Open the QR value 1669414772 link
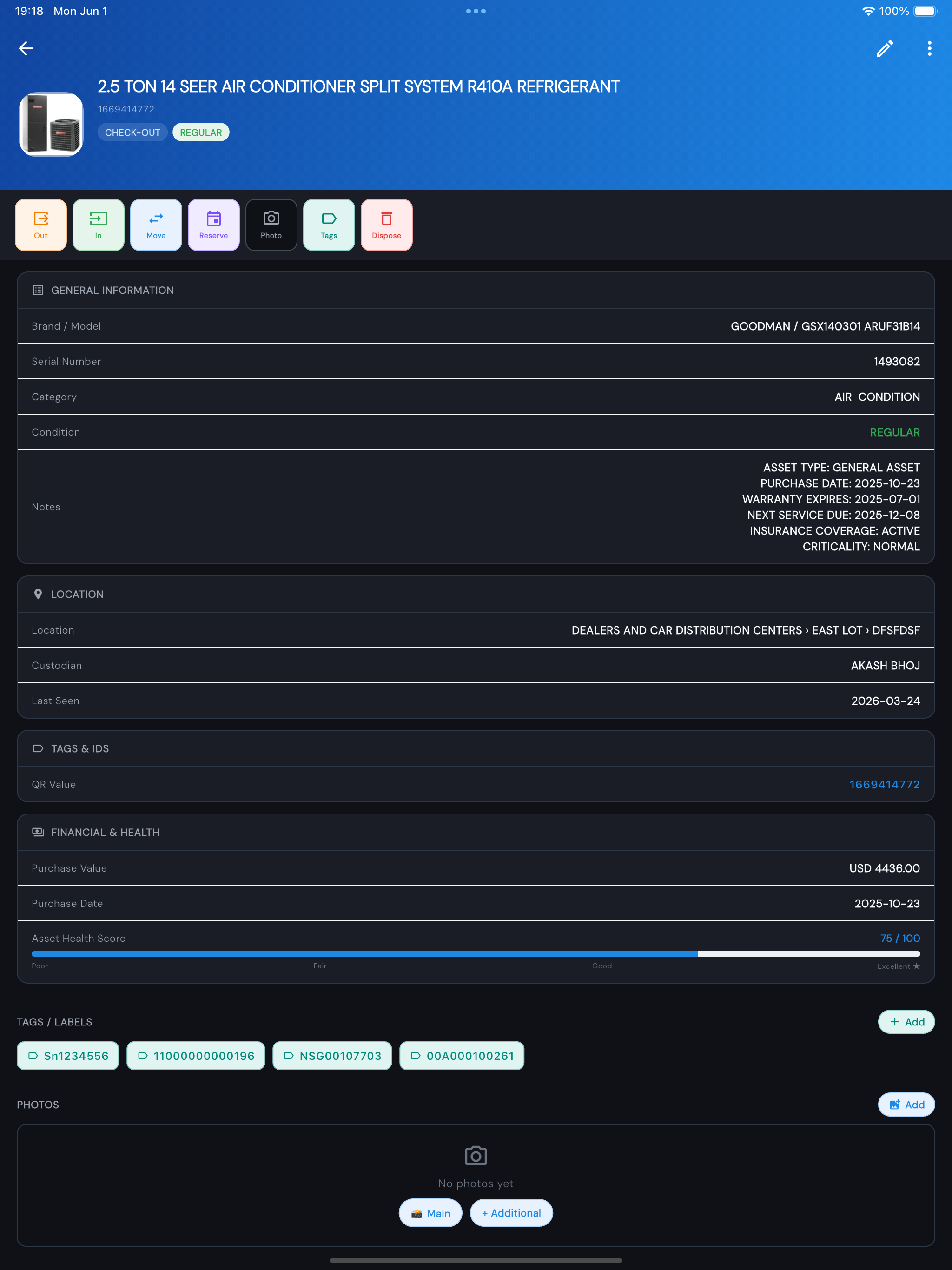 (x=884, y=784)
